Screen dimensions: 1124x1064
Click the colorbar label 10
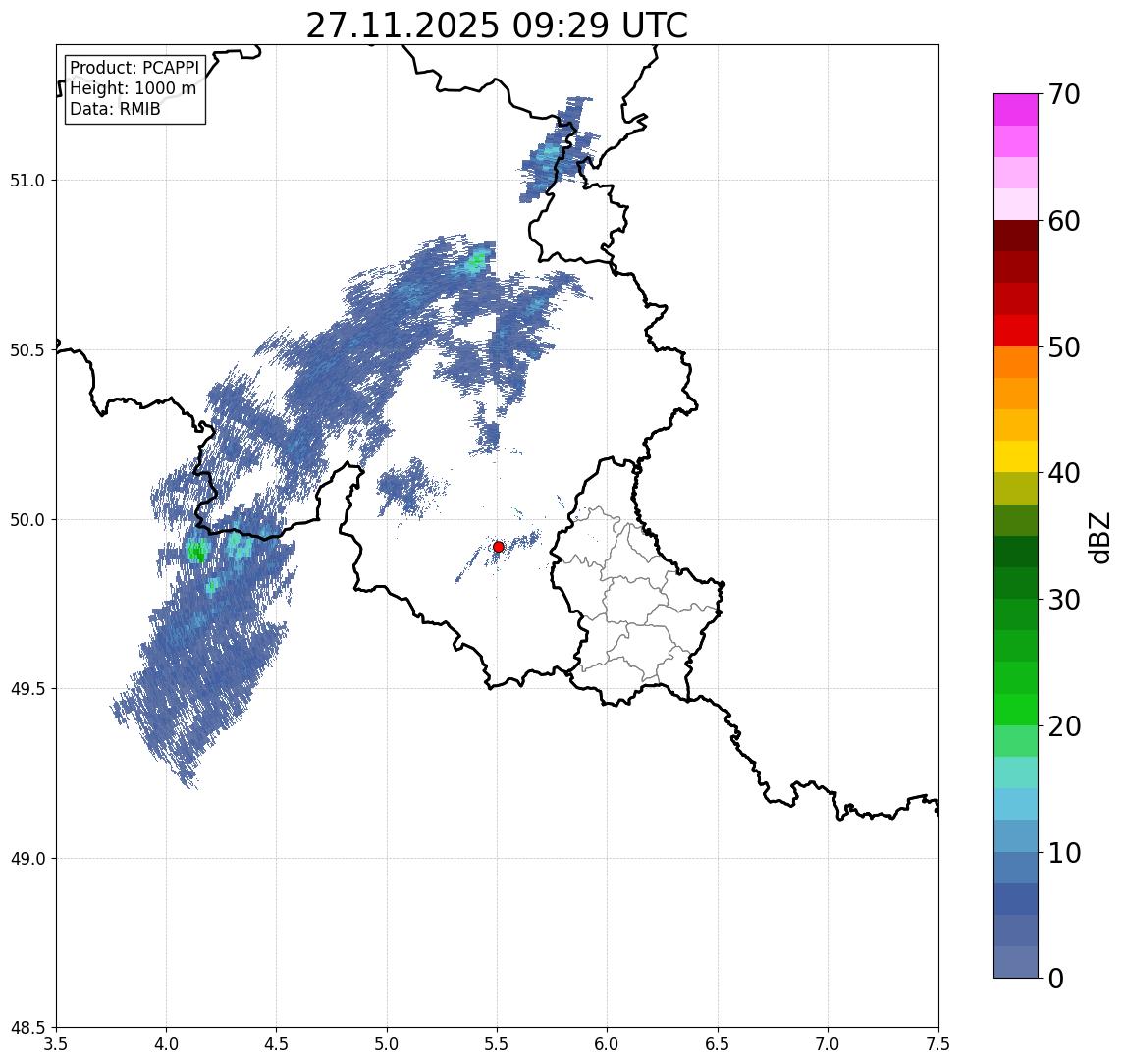(x=1064, y=853)
